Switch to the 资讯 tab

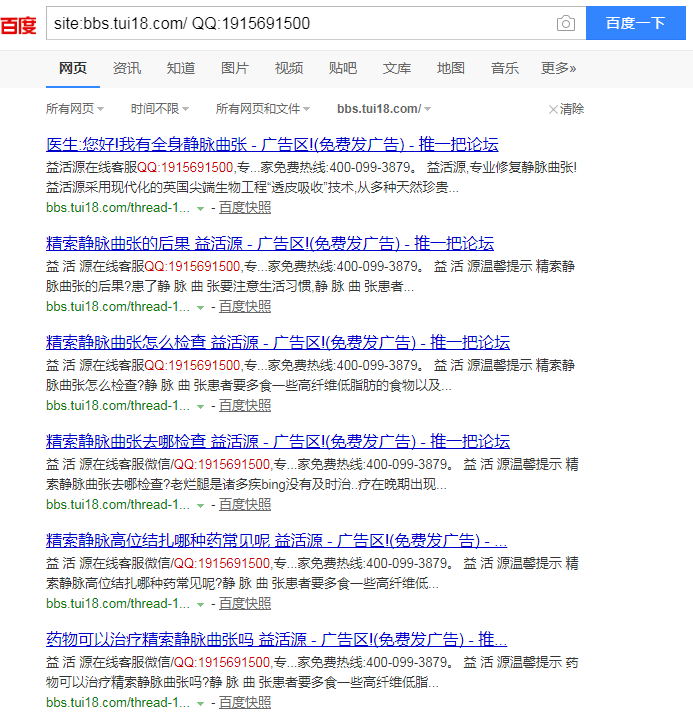(x=127, y=68)
